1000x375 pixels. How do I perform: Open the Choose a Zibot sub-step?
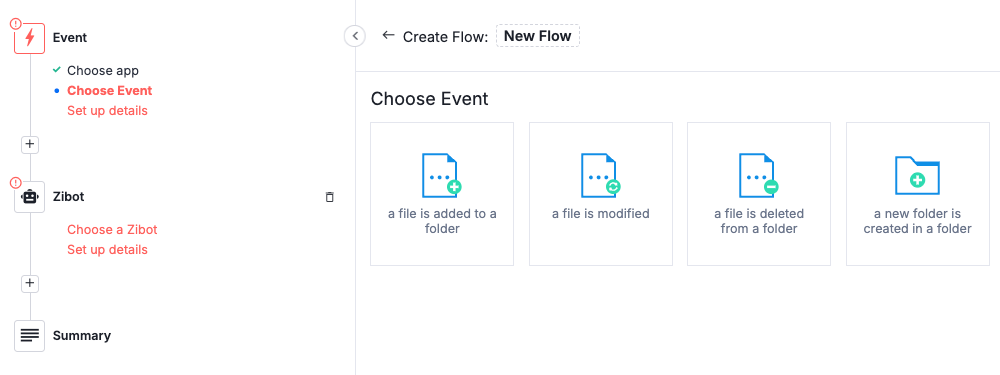tap(112, 230)
